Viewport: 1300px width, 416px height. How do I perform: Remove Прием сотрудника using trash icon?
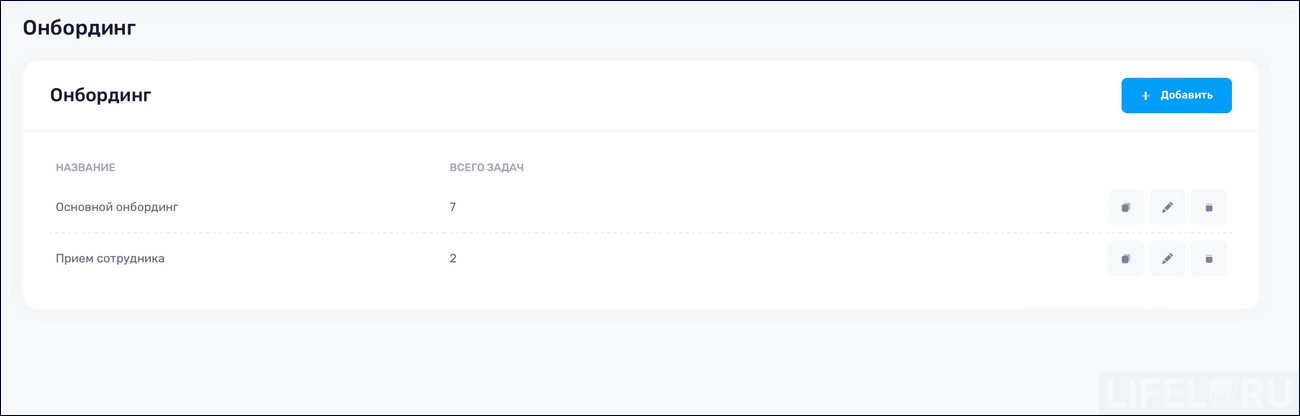(1208, 258)
